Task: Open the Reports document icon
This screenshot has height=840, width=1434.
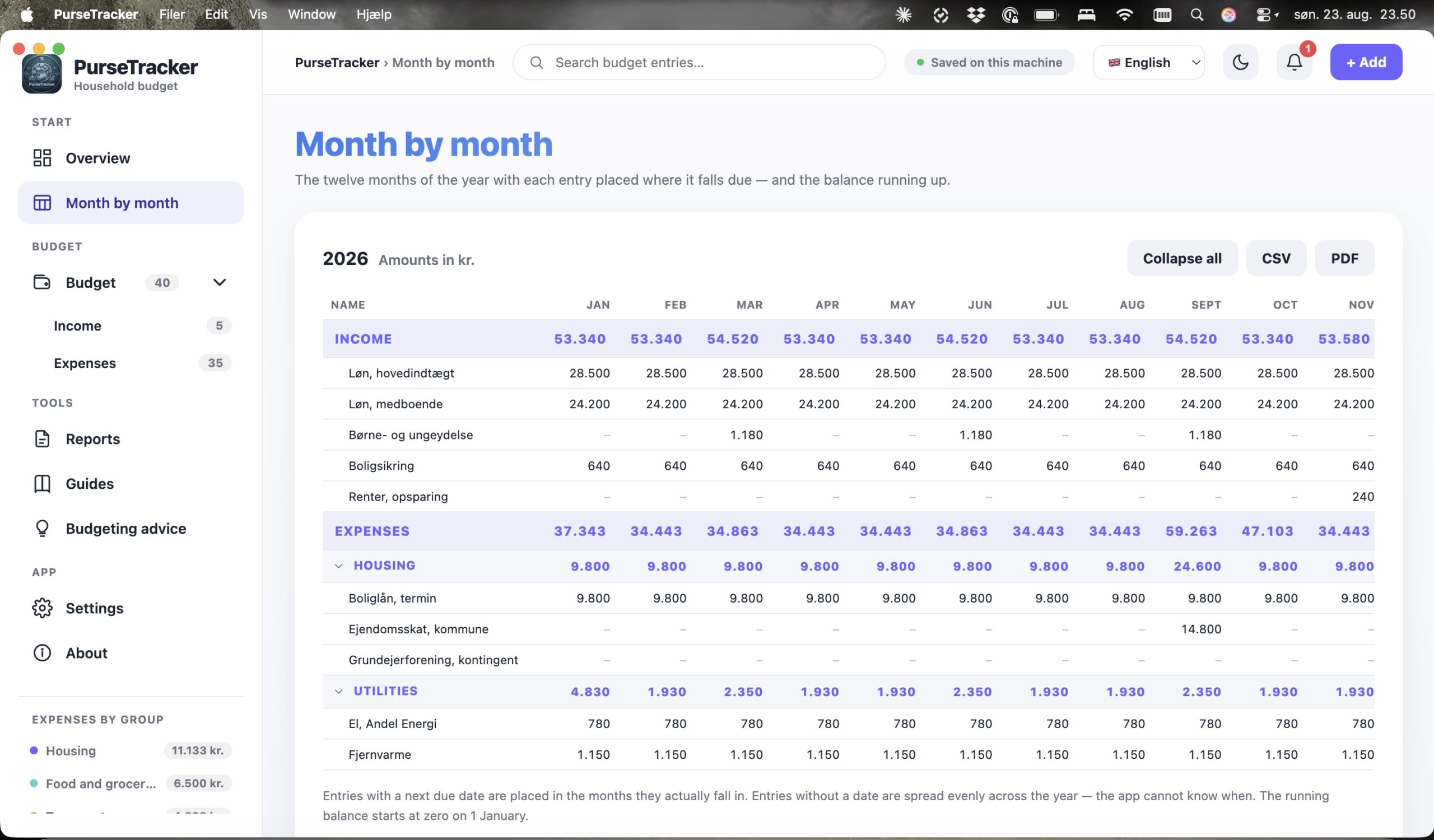Action: [x=42, y=438]
